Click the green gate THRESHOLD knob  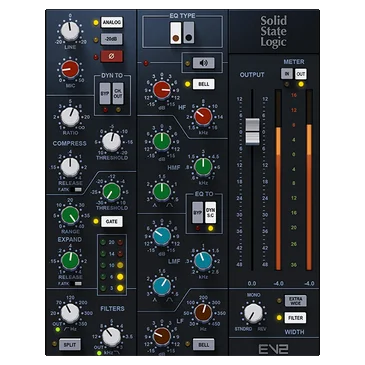pos(112,192)
